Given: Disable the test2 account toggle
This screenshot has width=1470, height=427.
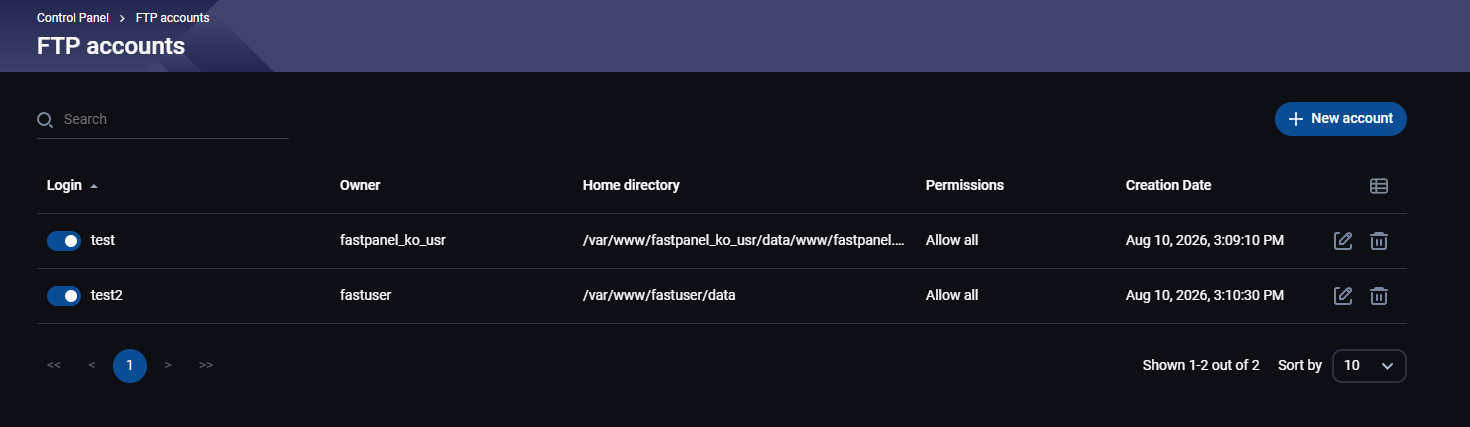Looking at the screenshot, I should point(64,295).
